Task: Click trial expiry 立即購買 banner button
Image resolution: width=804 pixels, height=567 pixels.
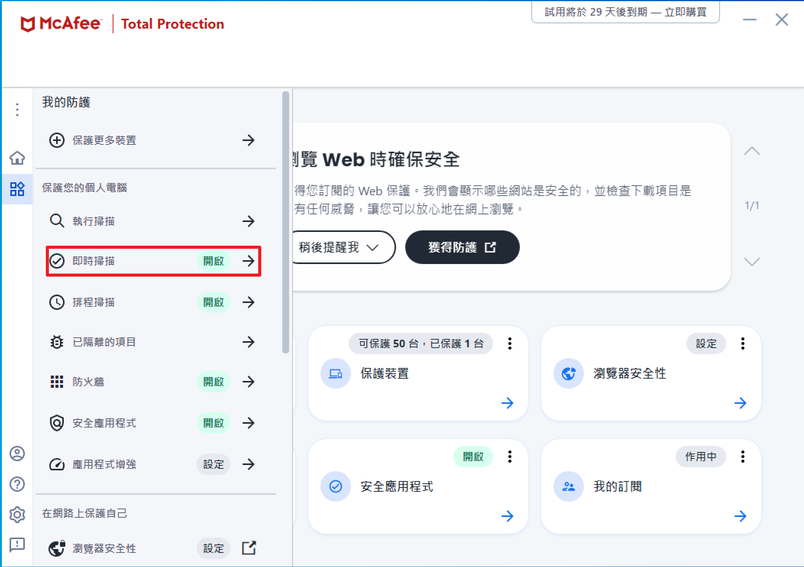Action: (x=625, y=12)
